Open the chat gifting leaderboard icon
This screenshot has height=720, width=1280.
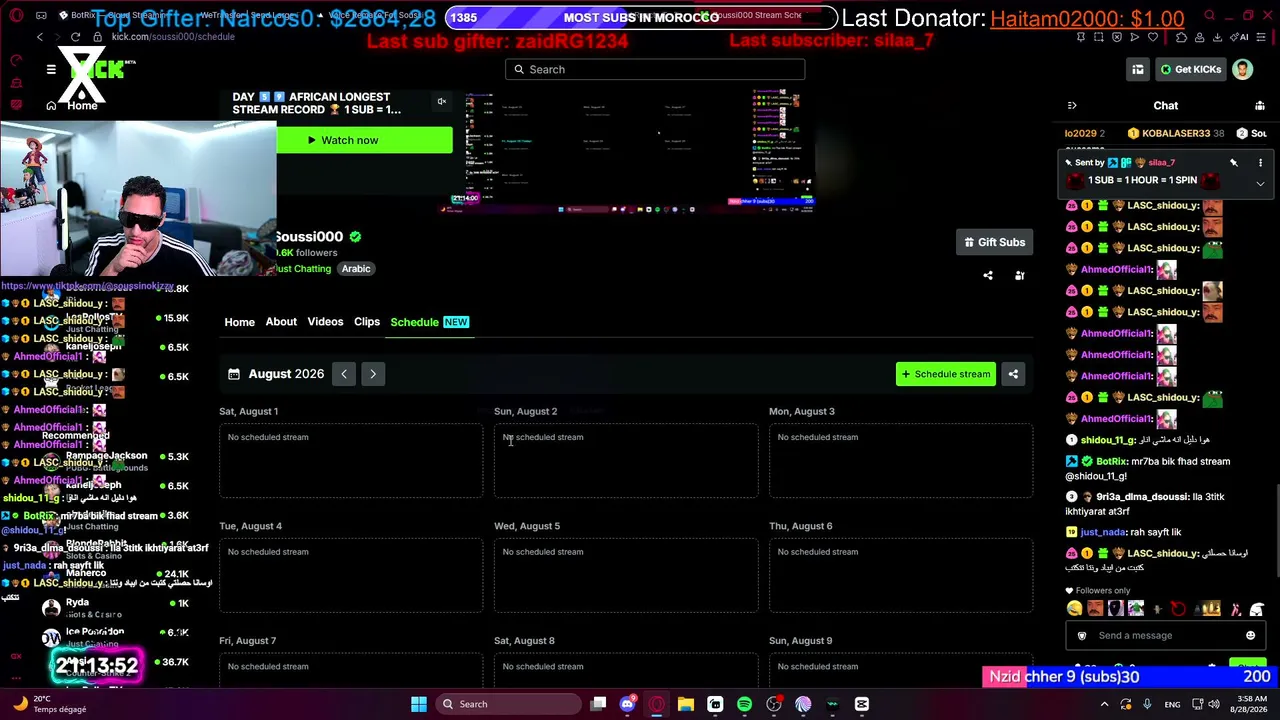point(1260,105)
